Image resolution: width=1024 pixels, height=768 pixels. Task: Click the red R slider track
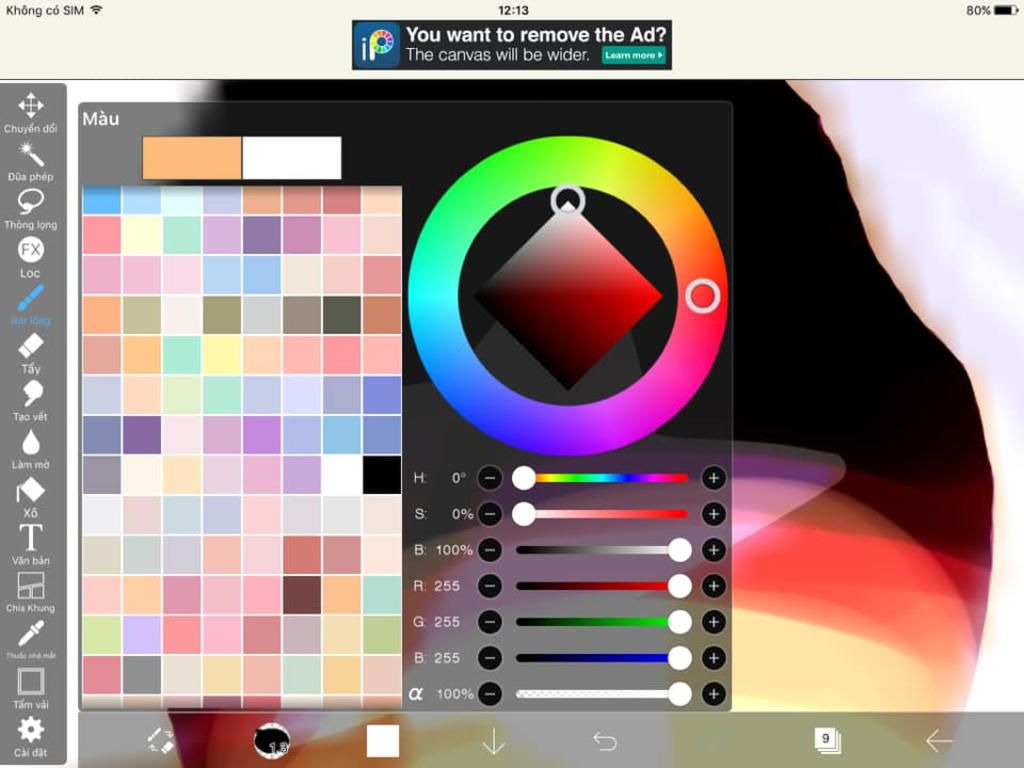(602, 586)
